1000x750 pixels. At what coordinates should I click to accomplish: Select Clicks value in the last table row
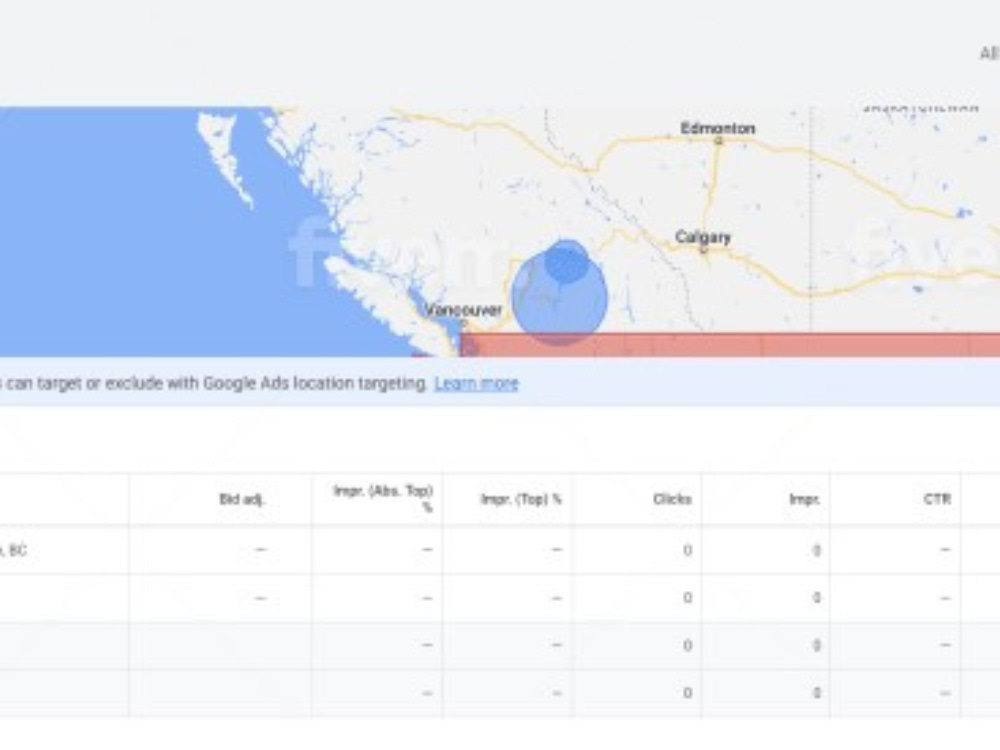[688, 693]
